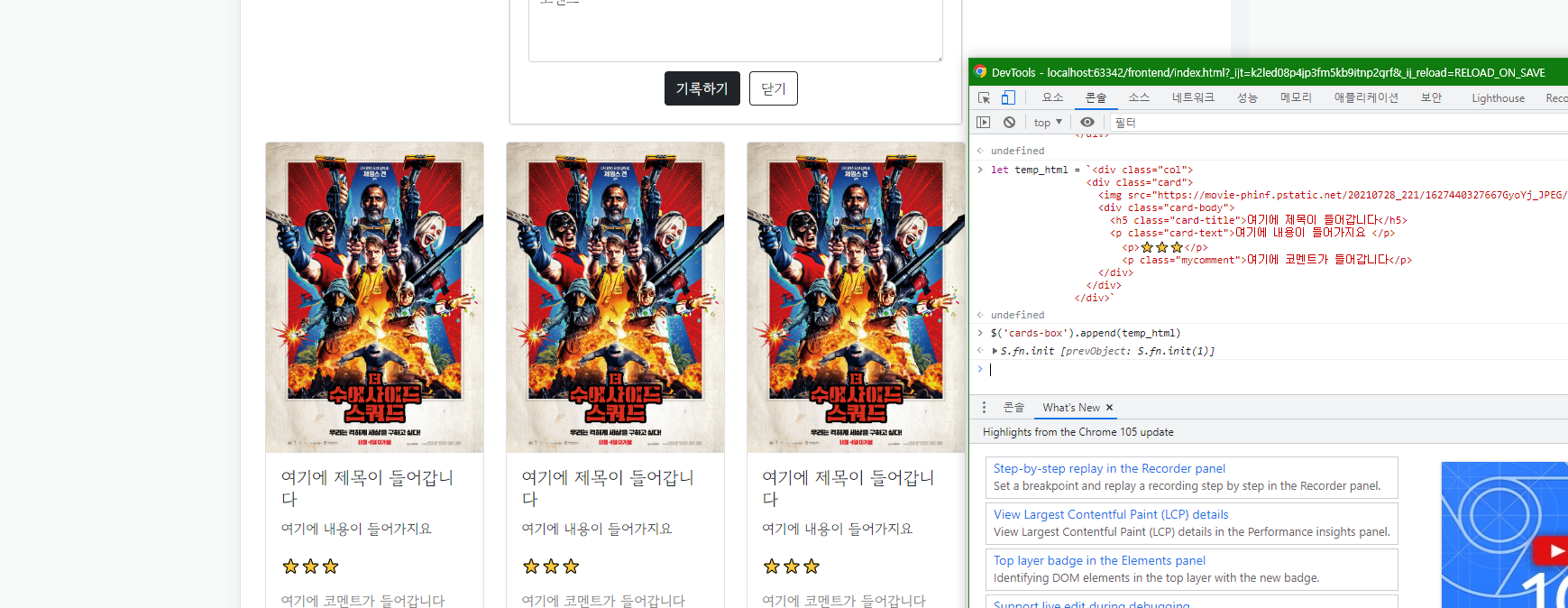Switch to the 메모리 (Memory) tab
The height and width of the screenshot is (608, 1568).
coord(1296,97)
